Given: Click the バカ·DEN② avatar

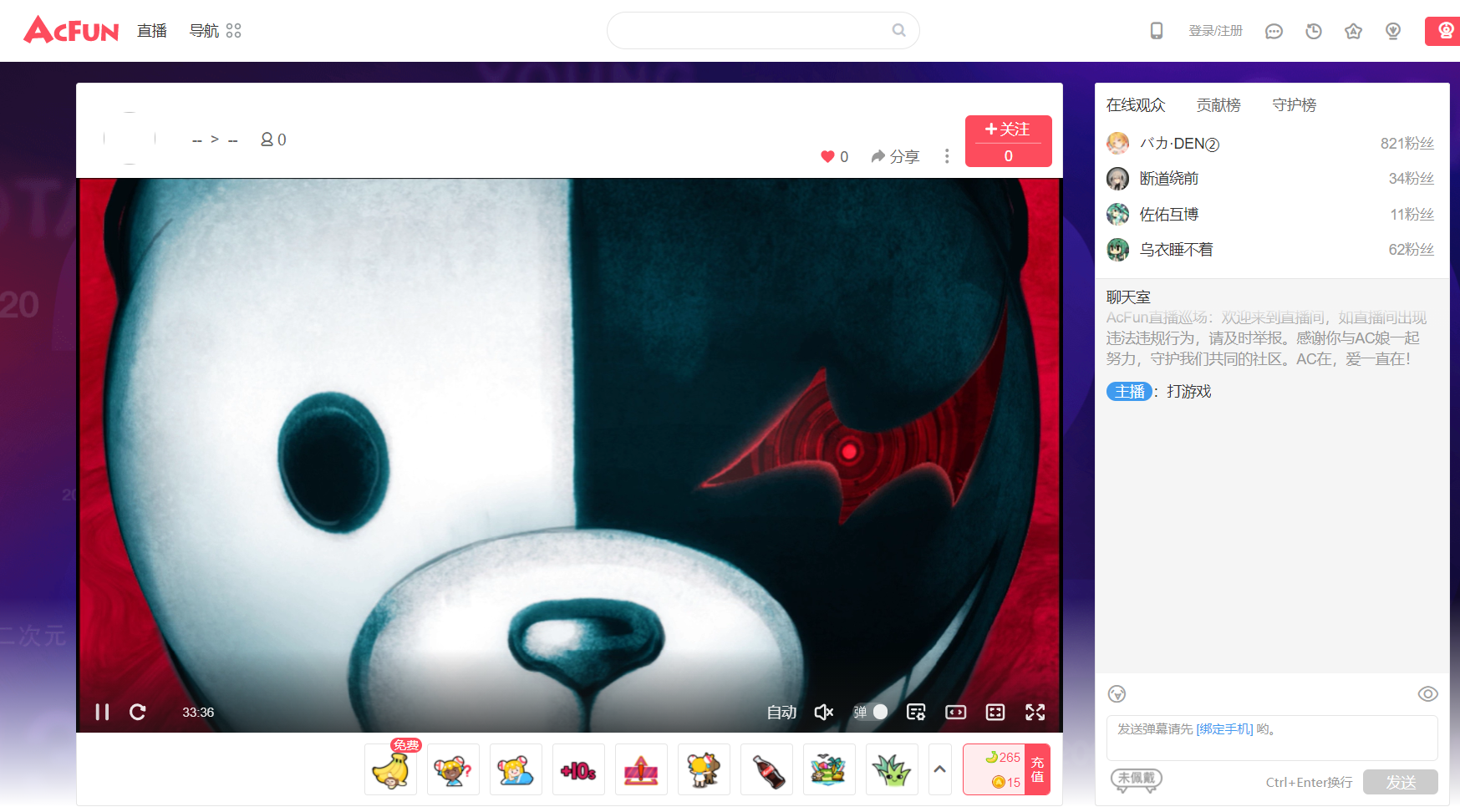Looking at the screenshot, I should point(1118,144).
